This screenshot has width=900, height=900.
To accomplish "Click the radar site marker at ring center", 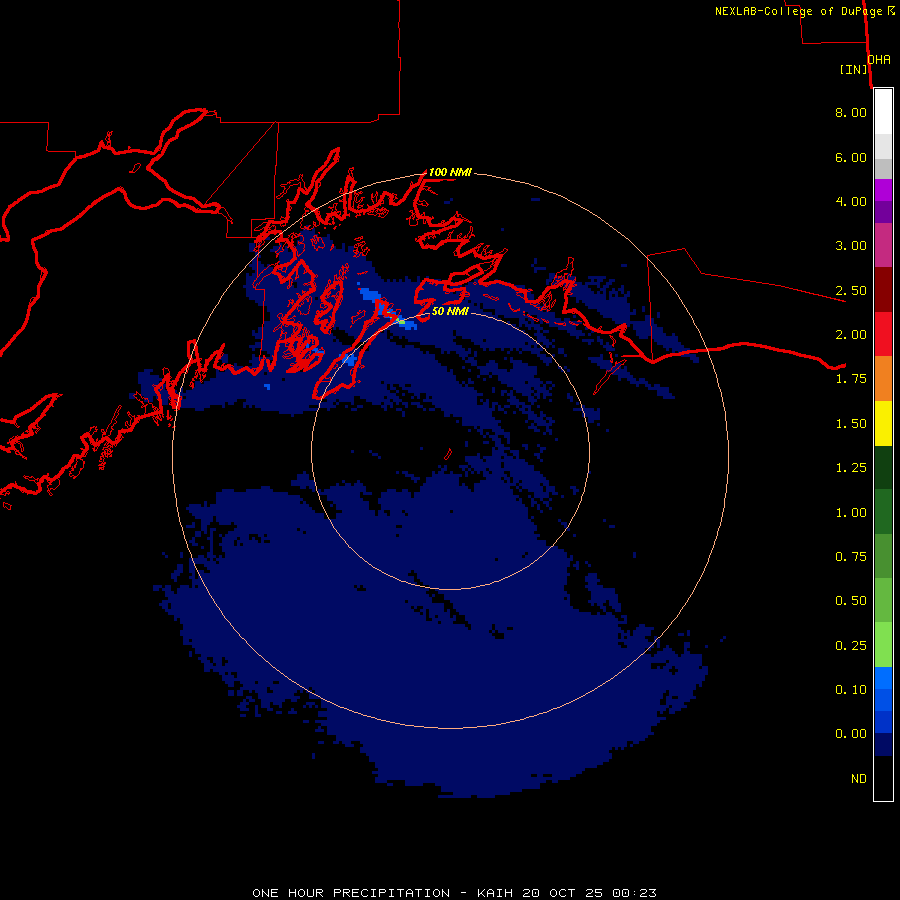I will coord(448,454).
